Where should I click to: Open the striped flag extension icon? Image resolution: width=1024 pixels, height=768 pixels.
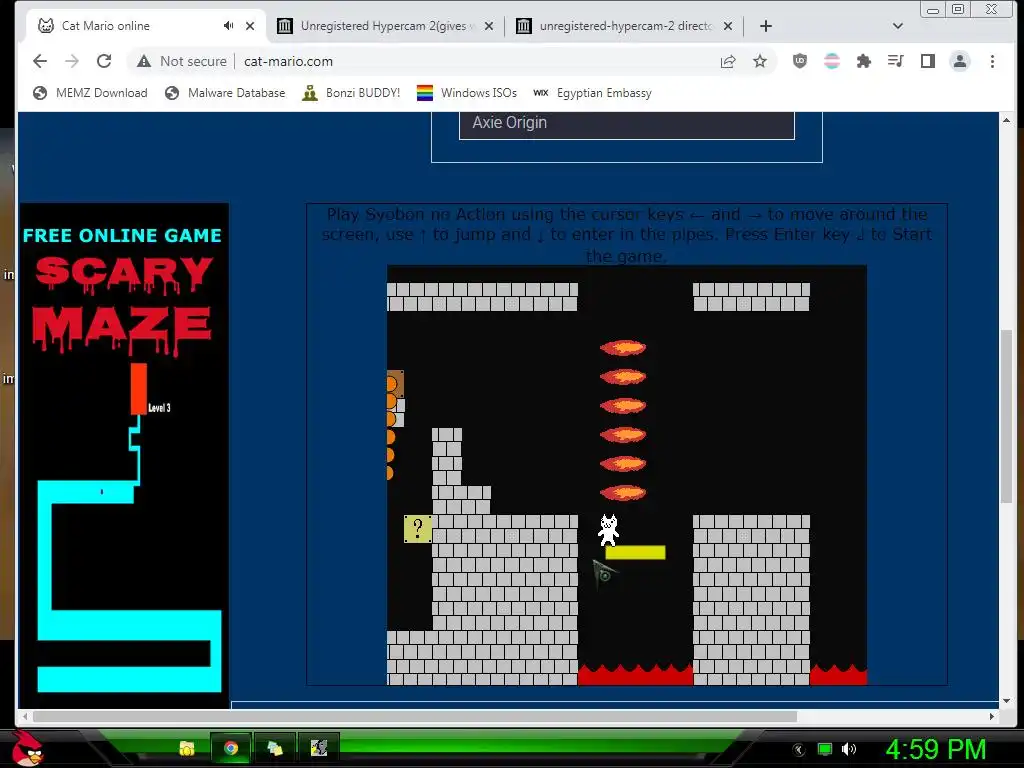point(831,61)
